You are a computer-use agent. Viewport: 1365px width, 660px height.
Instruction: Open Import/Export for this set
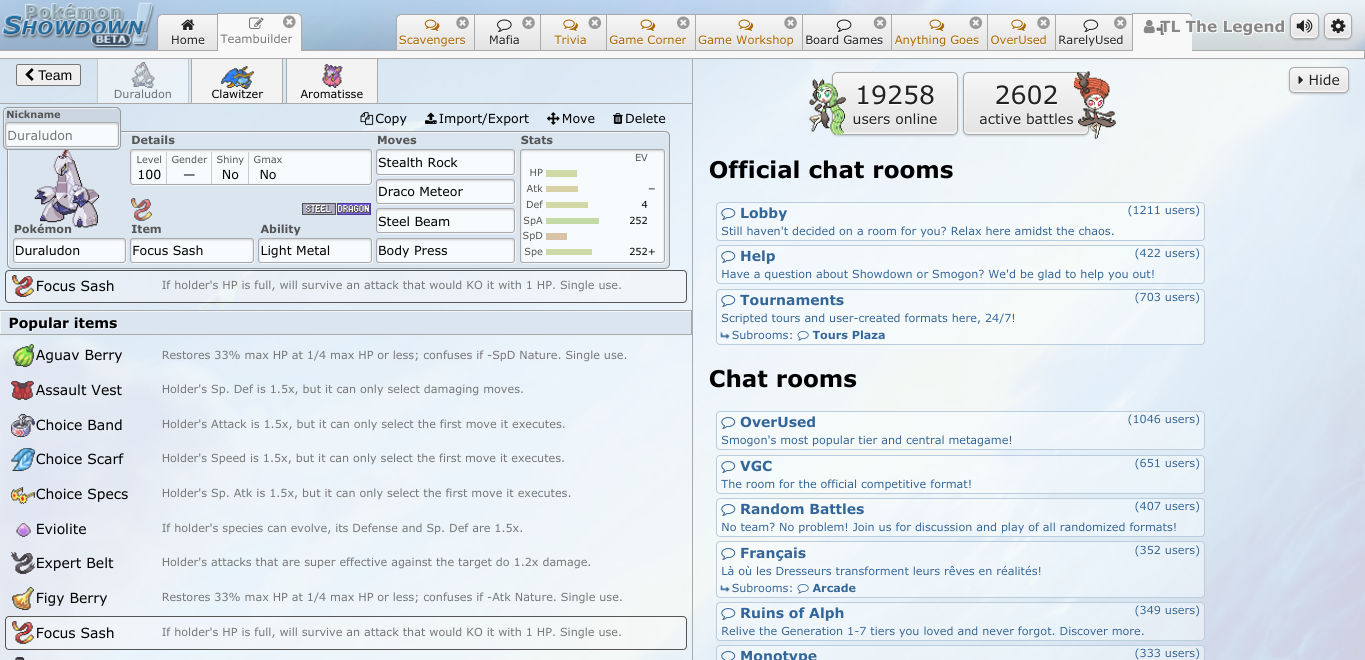coord(477,118)
